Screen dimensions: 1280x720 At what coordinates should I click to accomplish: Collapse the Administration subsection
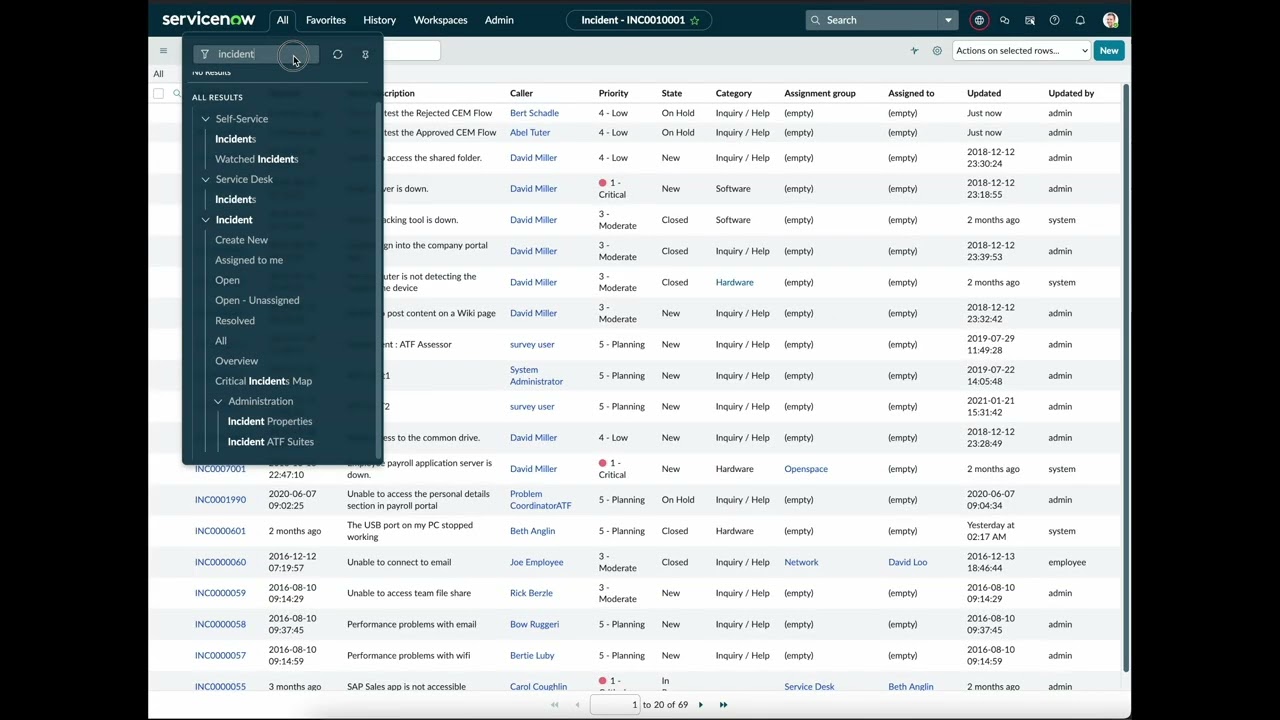click(x=218, y=401)
